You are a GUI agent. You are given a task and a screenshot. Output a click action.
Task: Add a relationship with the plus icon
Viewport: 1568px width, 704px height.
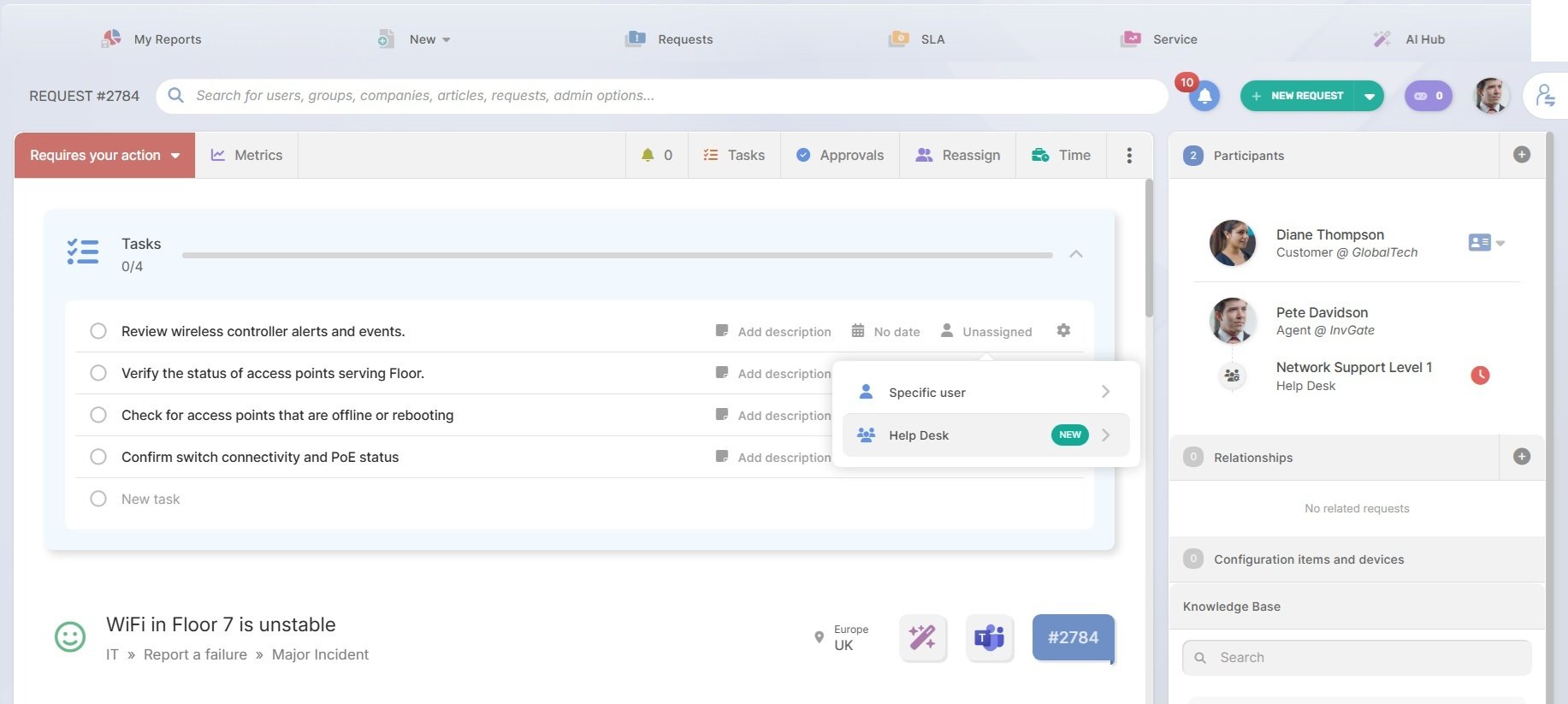(1521, 457)
